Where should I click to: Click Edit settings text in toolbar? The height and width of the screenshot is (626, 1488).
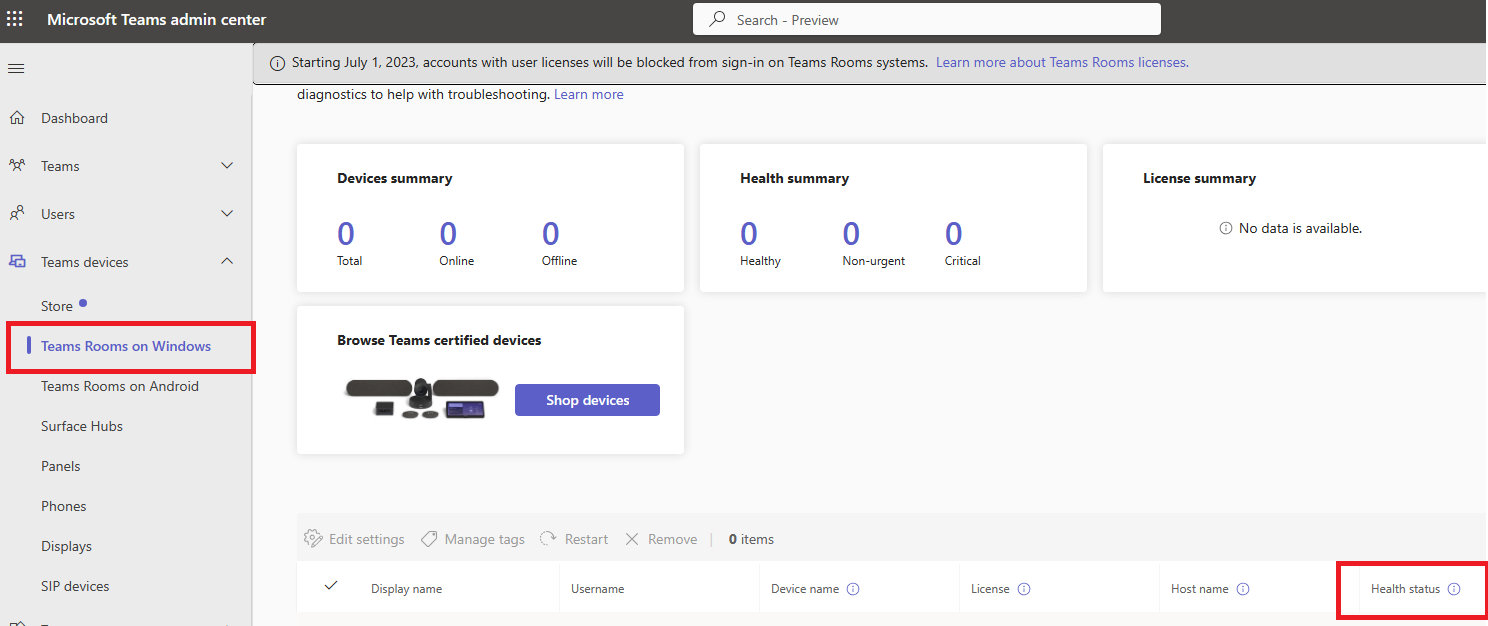(x=367, y=539)
